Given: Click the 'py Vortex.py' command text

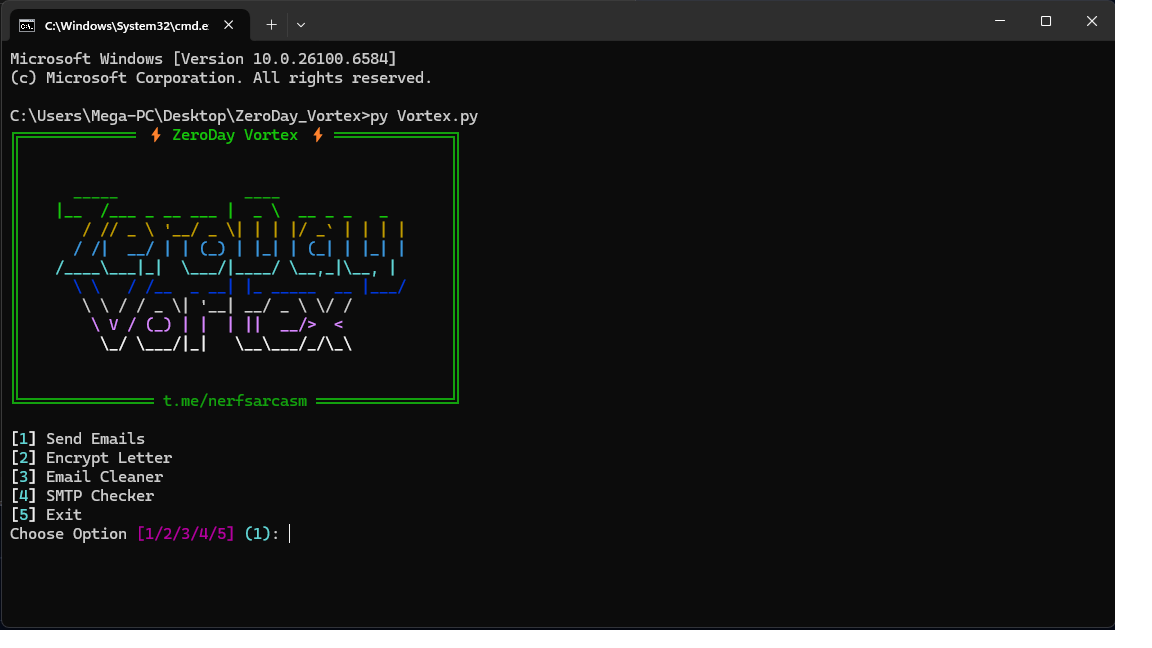Looking at the screenshot, I should pyautogui.click(x=424, y=116).
